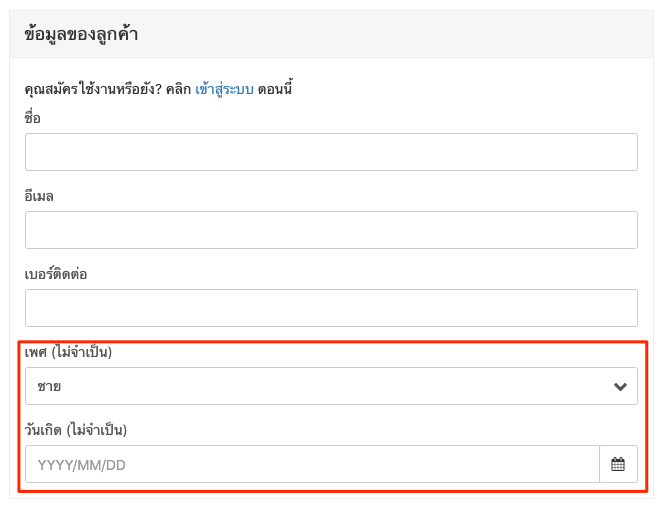665x510 pixels.
Task: Click the YYYY/MM/DD birthdate field
Action: tap(313, 464)
